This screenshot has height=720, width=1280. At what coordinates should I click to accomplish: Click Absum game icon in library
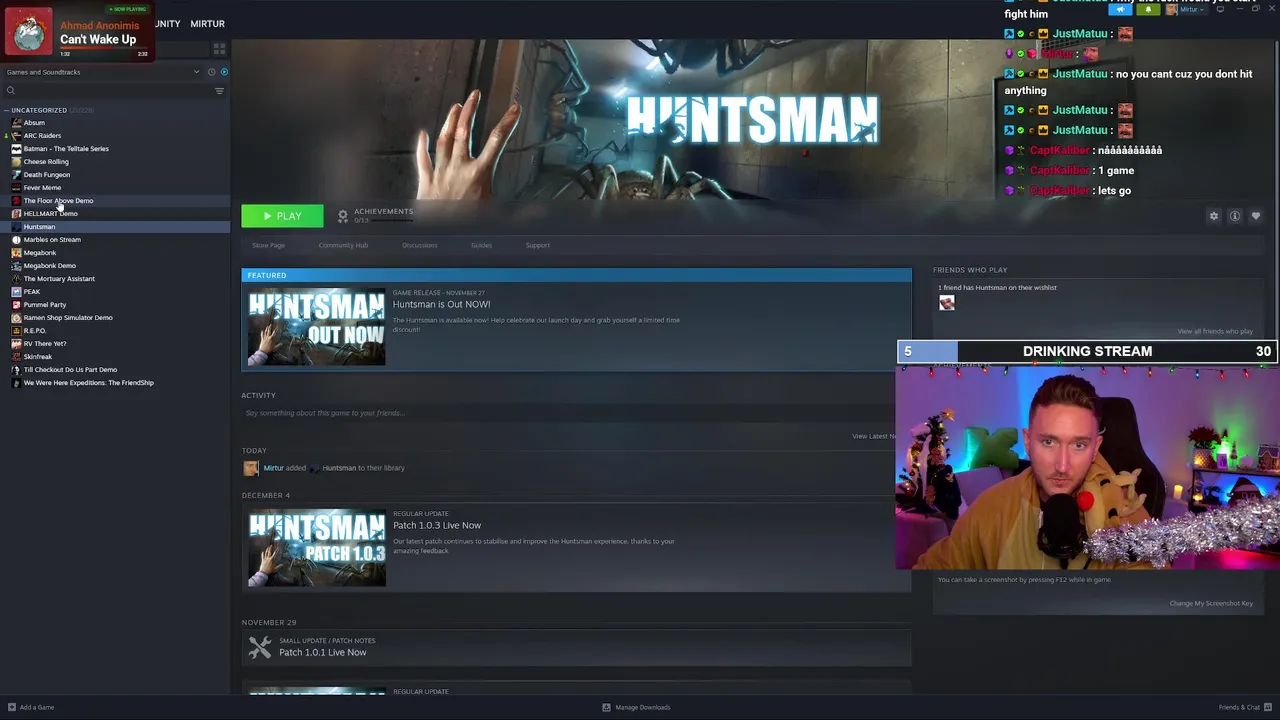click(16, 123)
